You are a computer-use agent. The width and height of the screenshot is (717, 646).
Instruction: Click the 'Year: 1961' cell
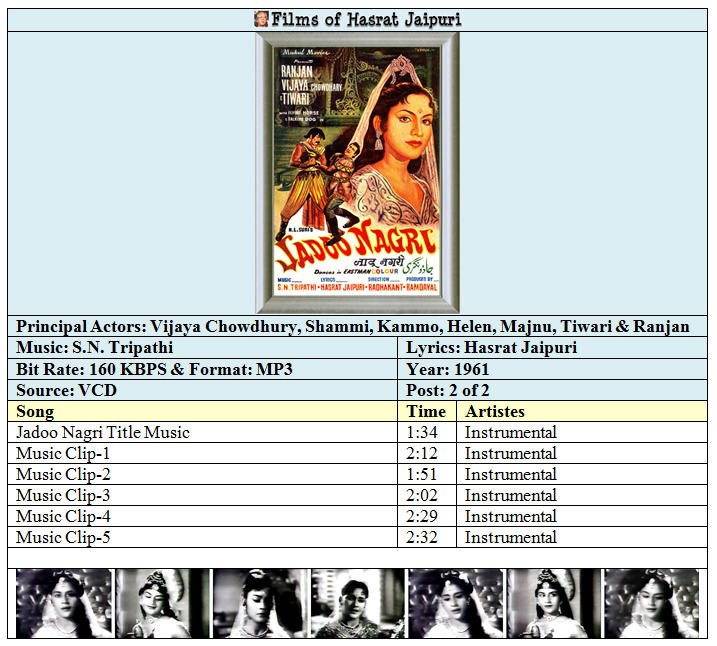tap(553, 368)
